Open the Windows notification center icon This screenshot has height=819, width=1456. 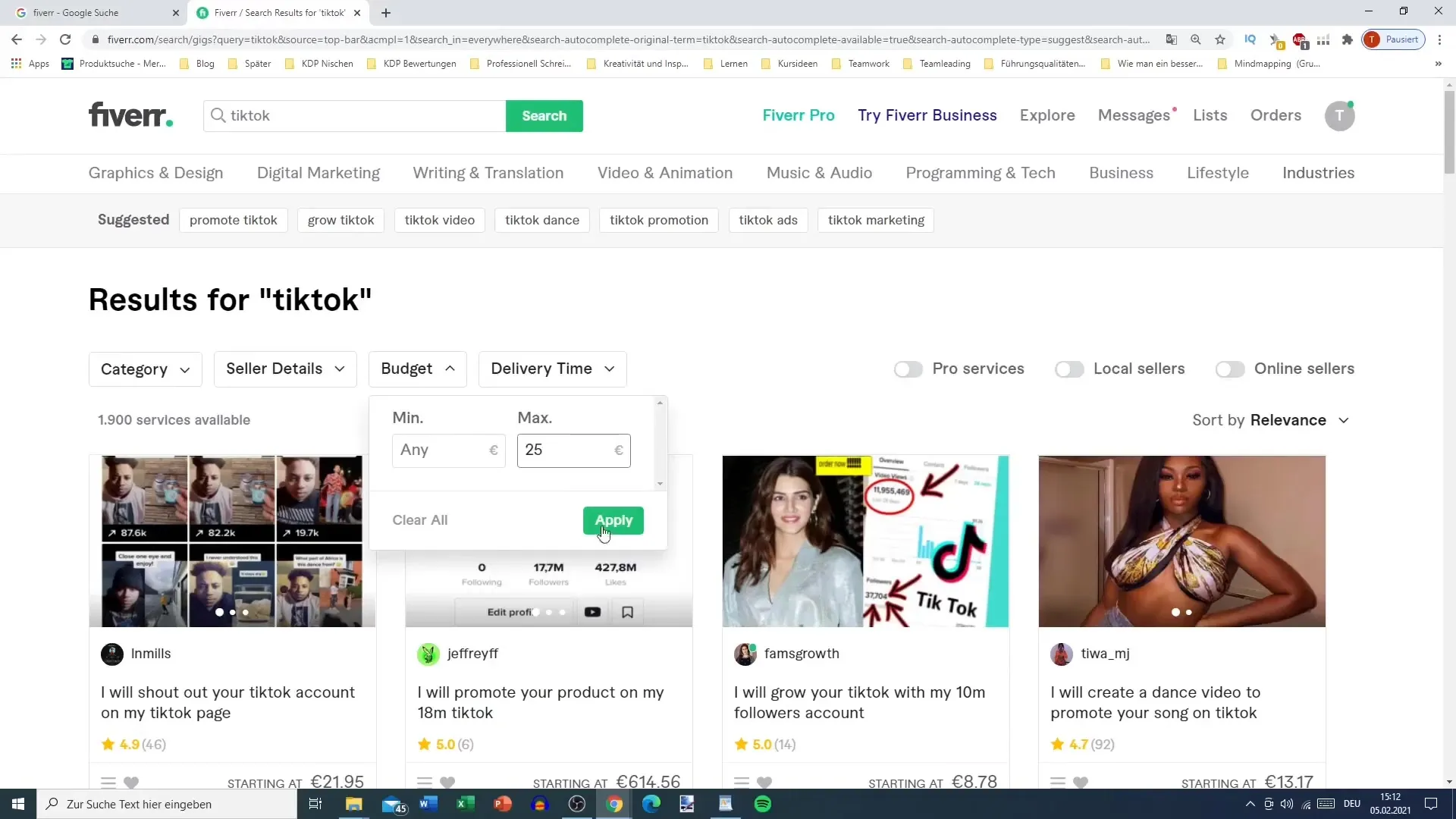tap(1431, 804)
